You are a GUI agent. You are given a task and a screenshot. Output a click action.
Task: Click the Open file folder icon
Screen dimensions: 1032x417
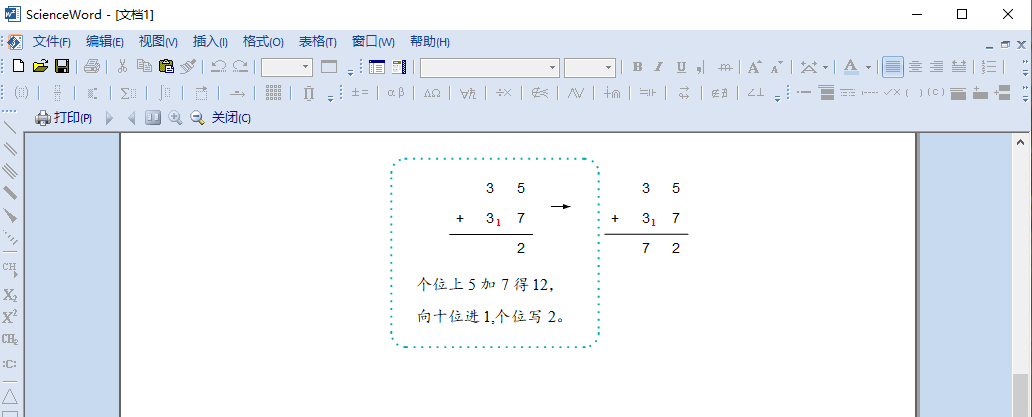(x=41, y=66)
